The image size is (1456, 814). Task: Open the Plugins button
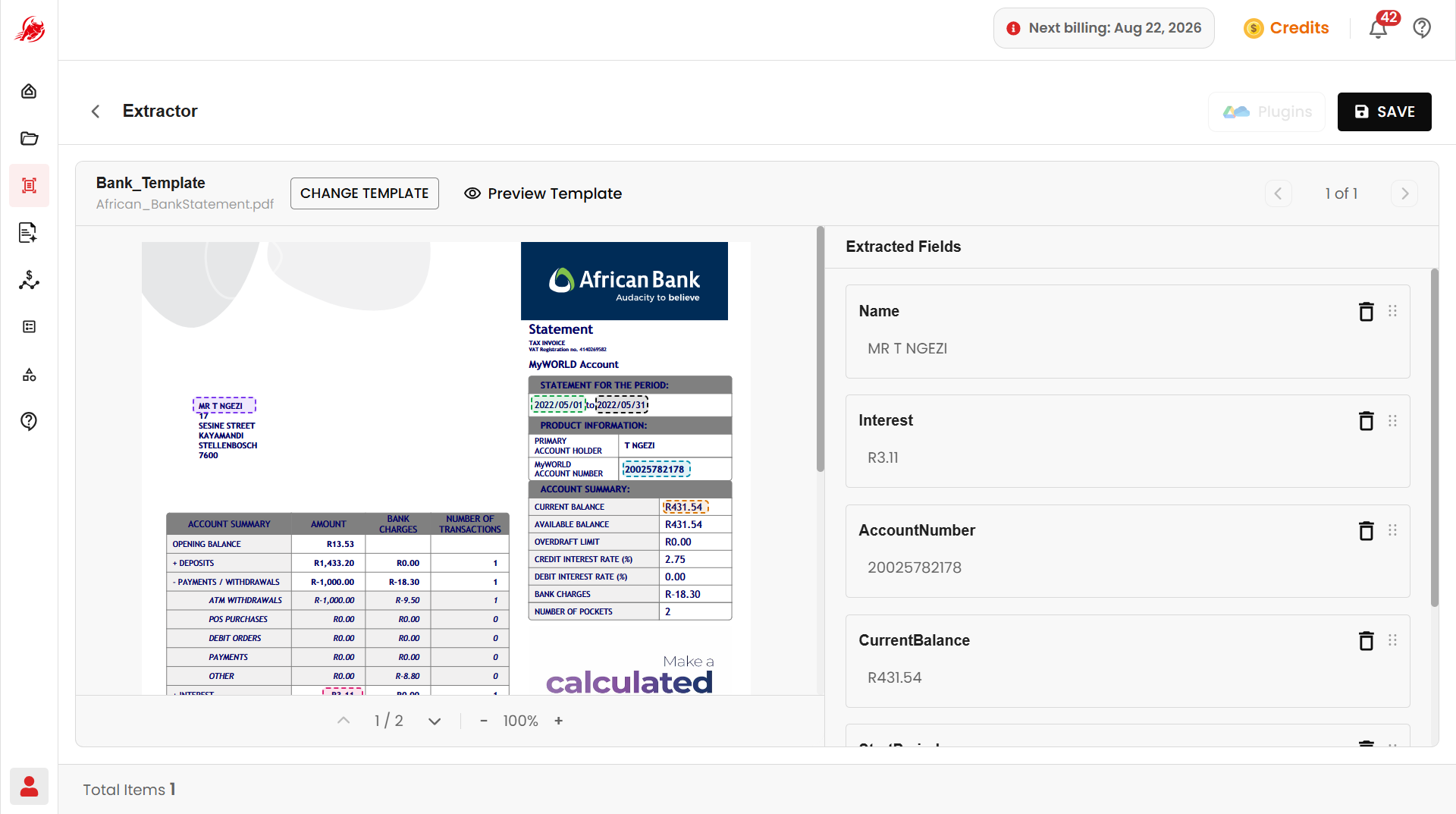(1267, 112)
